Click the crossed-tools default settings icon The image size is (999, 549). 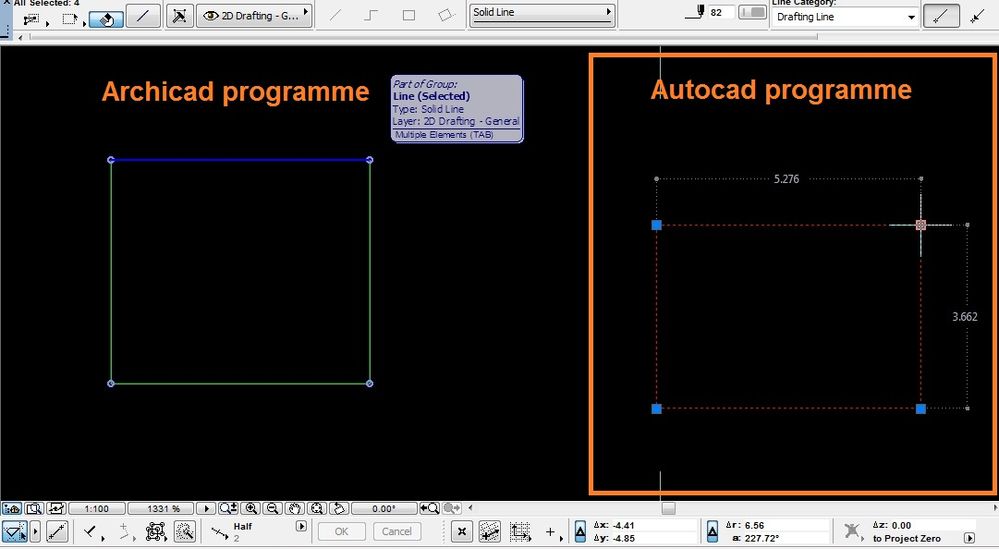tap(180, 16)
